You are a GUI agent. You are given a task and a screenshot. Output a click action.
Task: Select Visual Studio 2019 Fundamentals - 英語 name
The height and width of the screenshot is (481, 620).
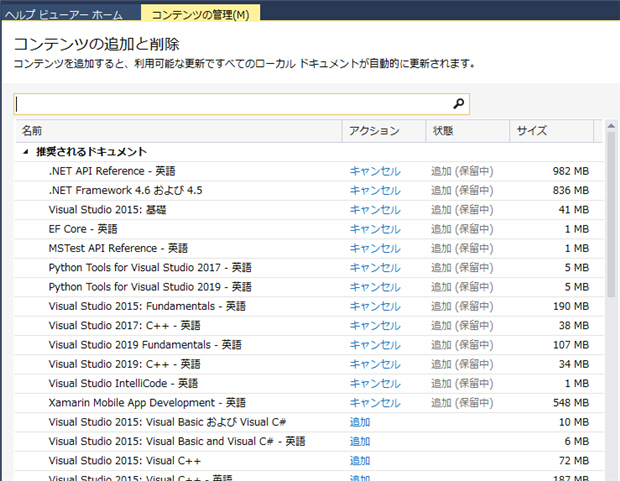(145, 345)
